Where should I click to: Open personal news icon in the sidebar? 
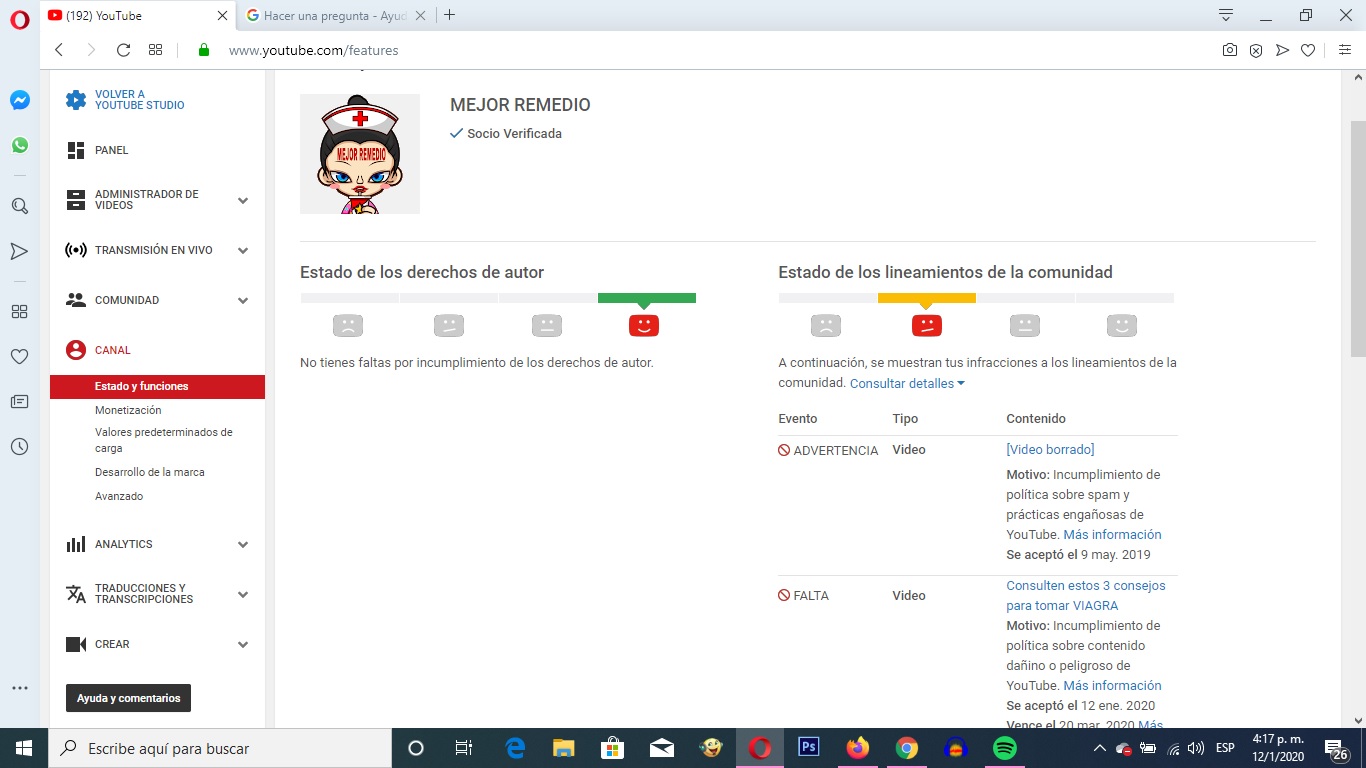[x=19, y=401]
